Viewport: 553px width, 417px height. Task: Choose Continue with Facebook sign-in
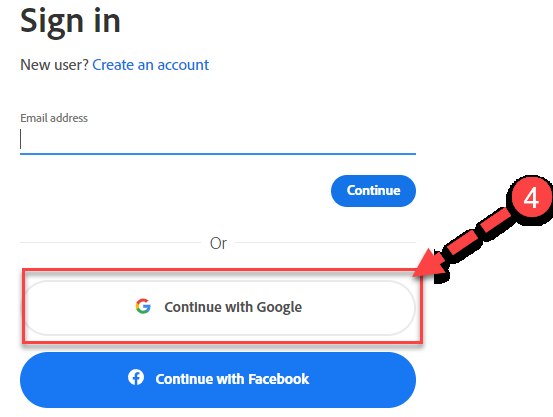click(218, 380)
